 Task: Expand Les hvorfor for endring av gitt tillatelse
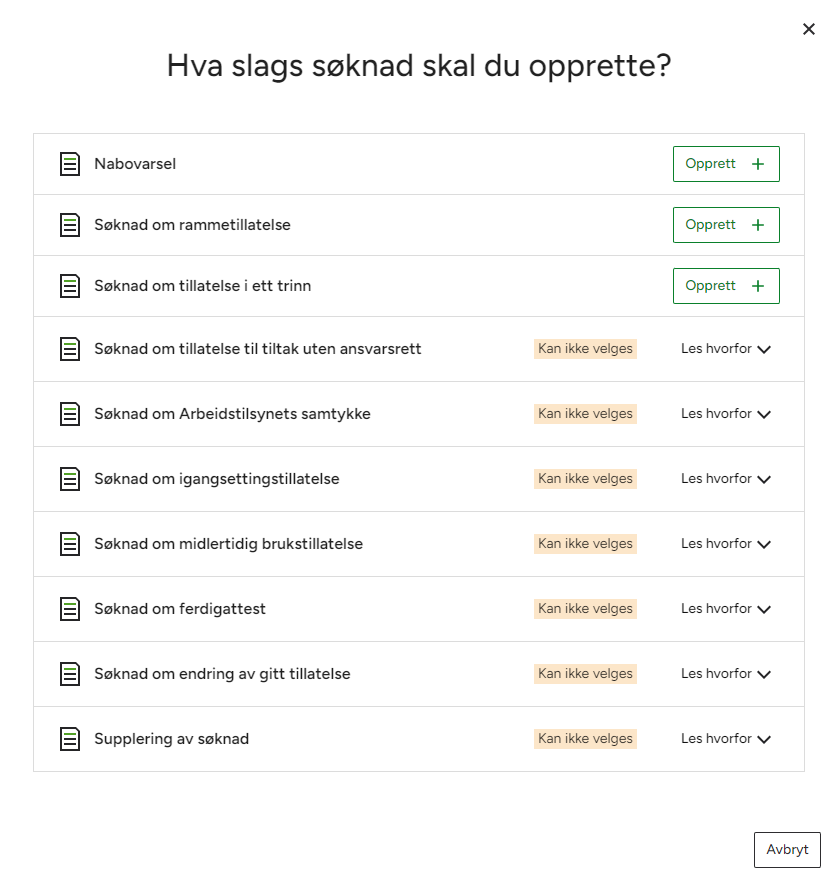[726, 674]
